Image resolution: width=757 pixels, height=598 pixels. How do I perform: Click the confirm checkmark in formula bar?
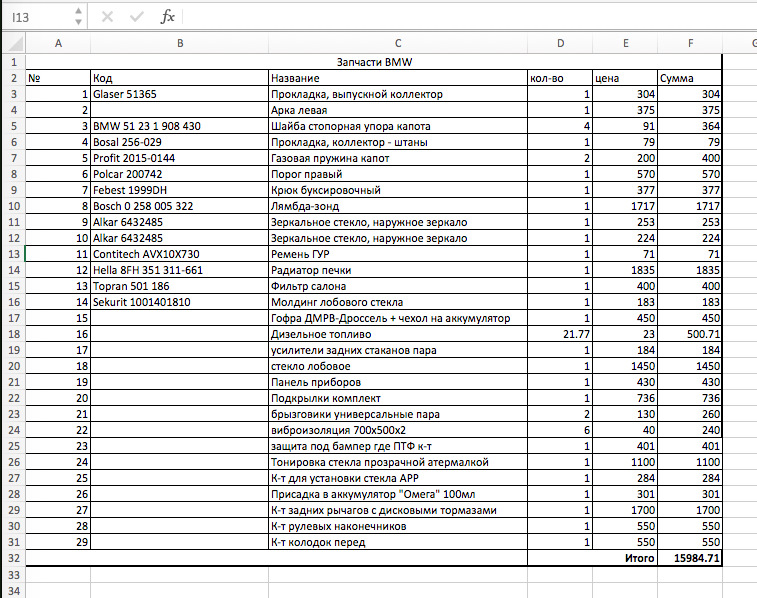pos(137,17)
